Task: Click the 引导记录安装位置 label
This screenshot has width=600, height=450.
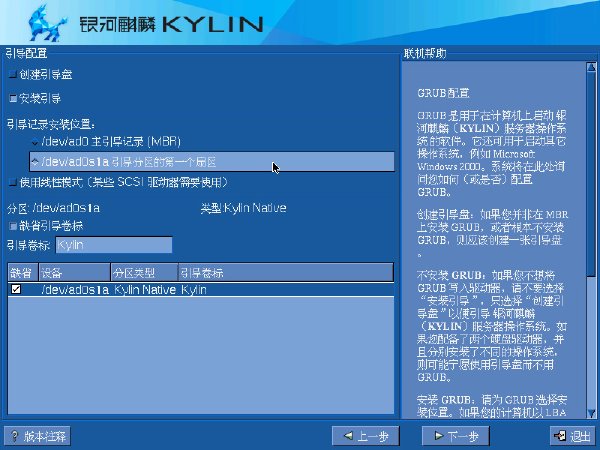Action: tap(51, 124)
